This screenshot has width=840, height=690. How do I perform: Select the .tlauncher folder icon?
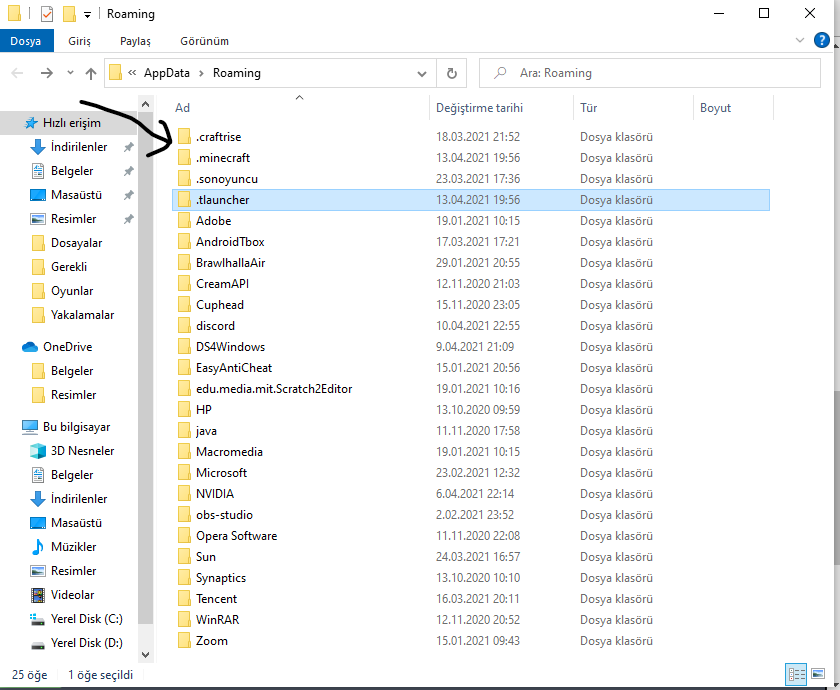coord(184,199)
